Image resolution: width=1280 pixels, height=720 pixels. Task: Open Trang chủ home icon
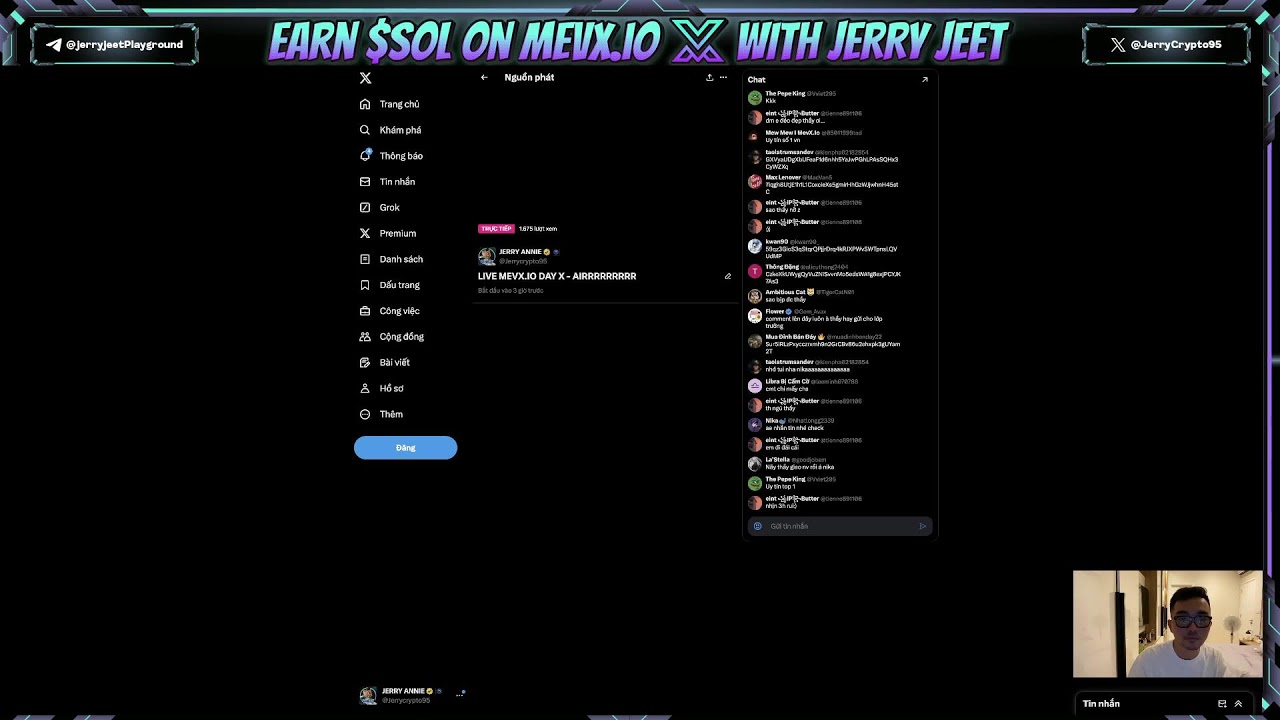pos(365,104)
